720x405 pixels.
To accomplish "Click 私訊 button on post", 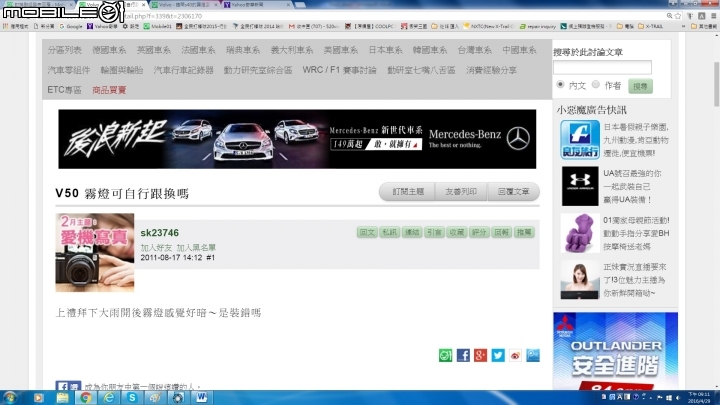I will (x=389, y=232).
